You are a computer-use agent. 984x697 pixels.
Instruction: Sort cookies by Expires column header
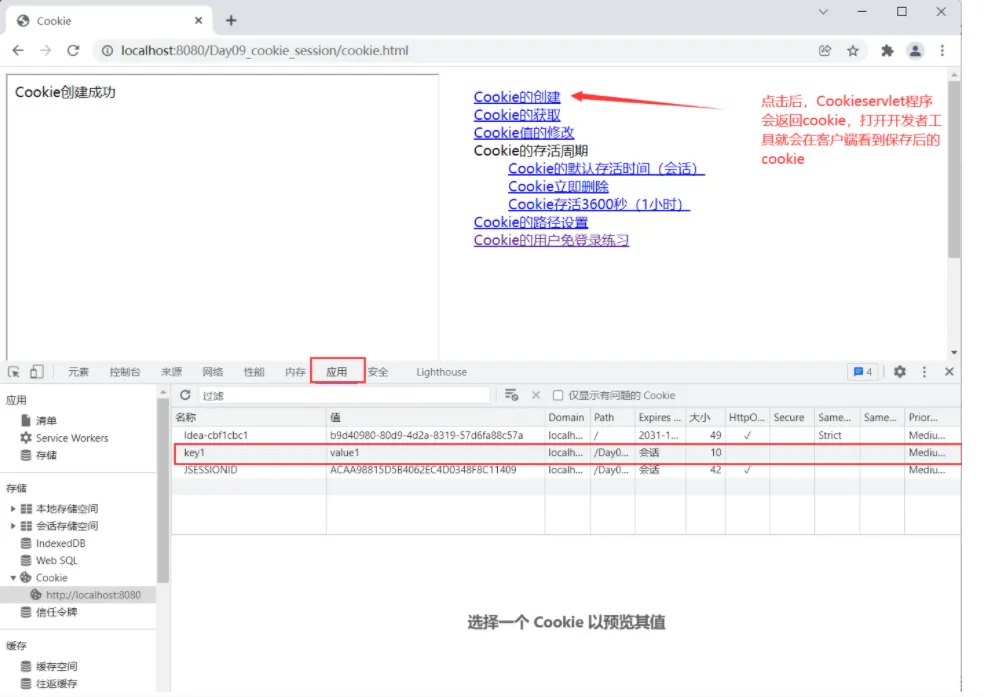pyautogui.click(x=660, y=417)
